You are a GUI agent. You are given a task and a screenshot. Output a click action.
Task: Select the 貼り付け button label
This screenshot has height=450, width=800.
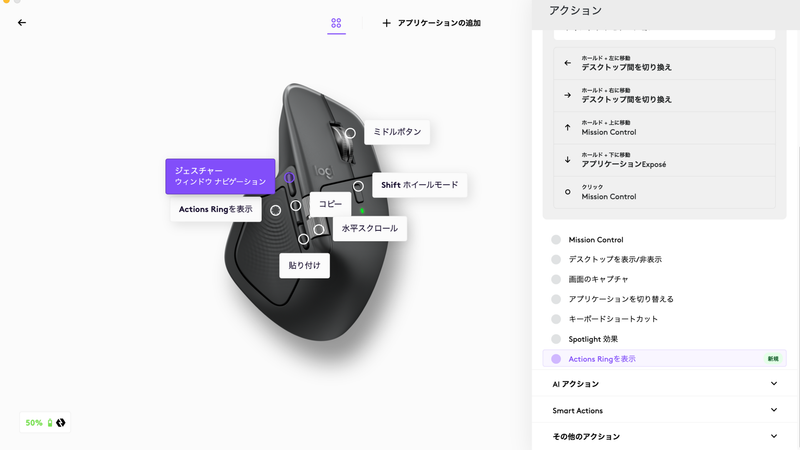[x=304, y=266]
